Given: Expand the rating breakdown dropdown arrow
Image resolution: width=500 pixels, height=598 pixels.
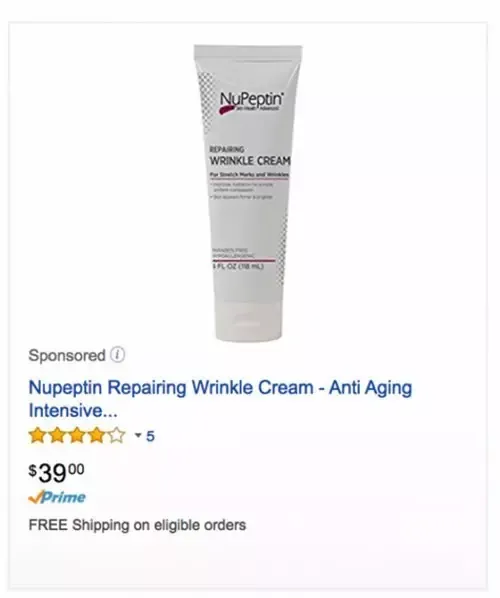Looking at the screenshot, I should tap(138, 435).
